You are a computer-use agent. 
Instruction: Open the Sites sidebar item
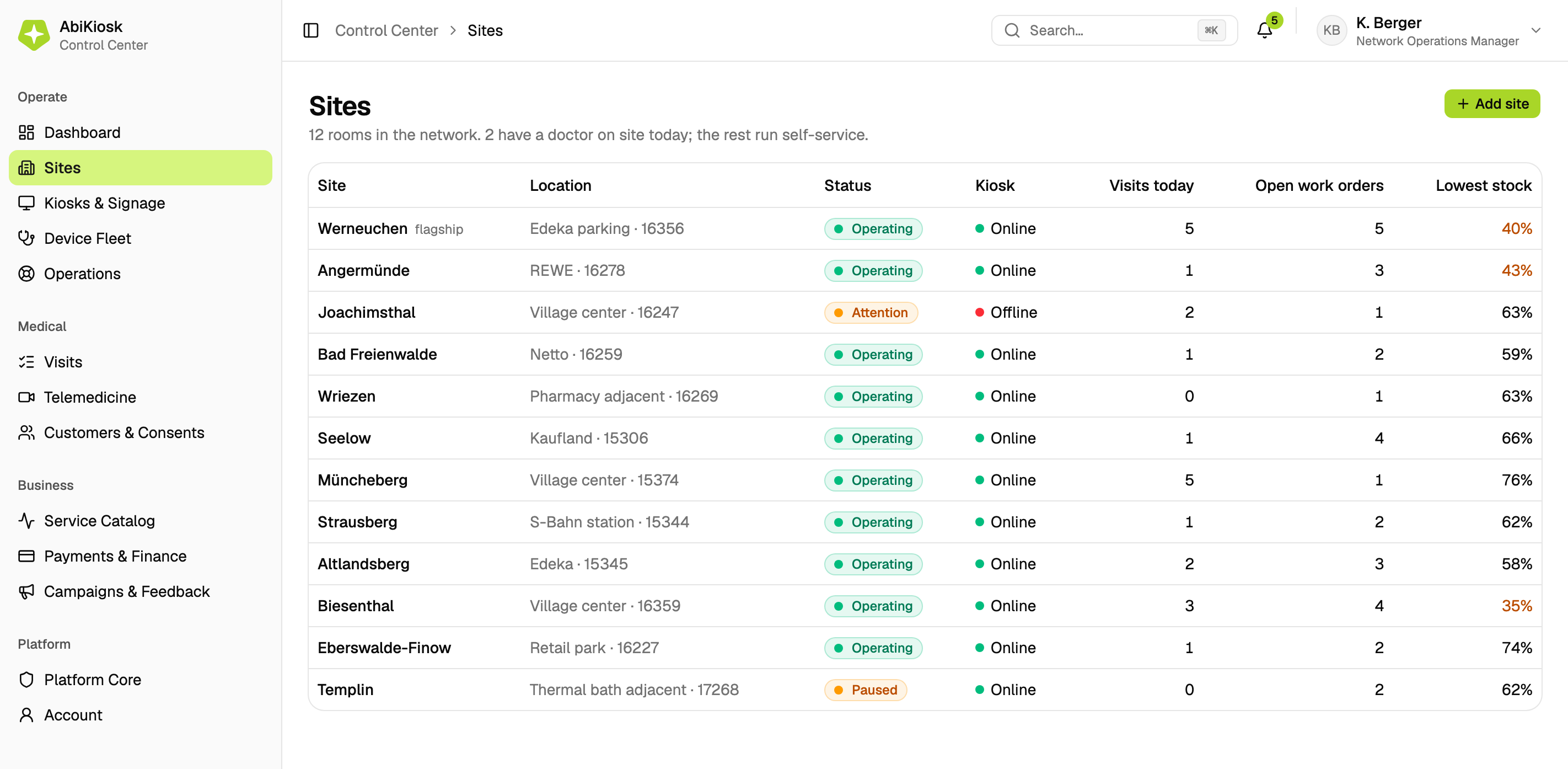point(141,168)
